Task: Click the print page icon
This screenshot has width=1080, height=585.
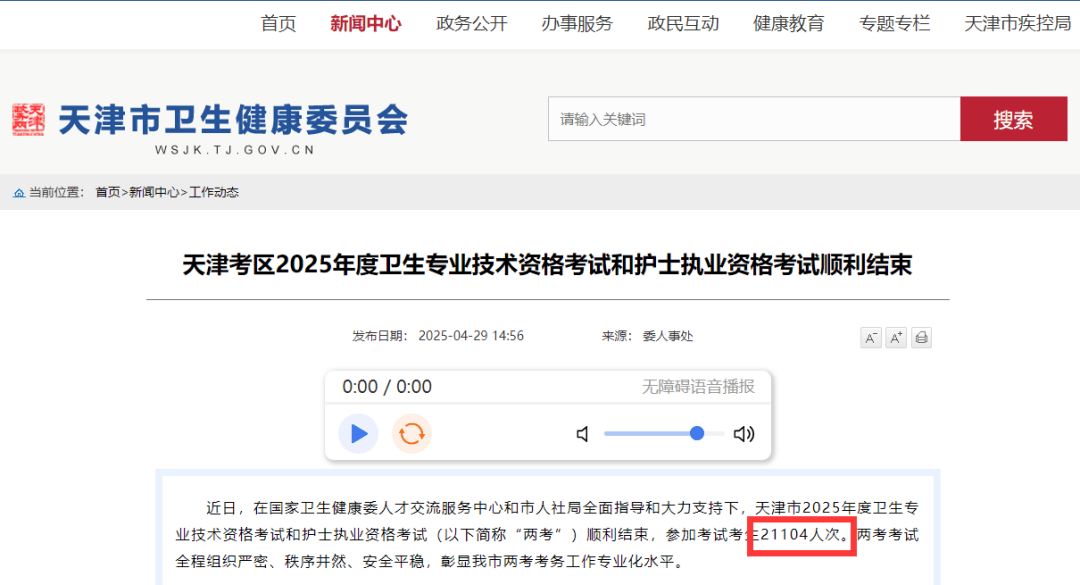Action: pos(921,337)
